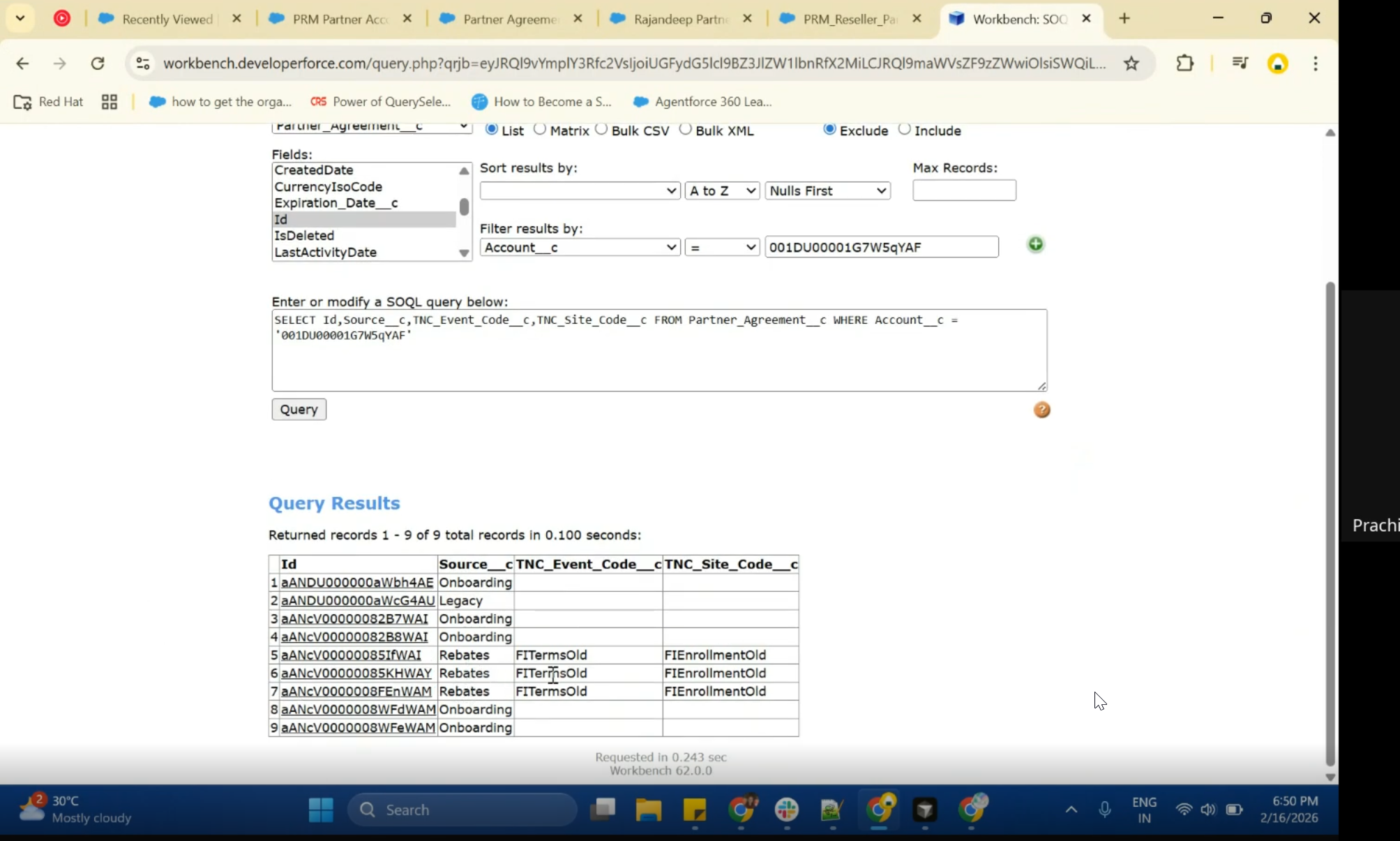The width and height of the screenshot is (1400, 841).
Task: Select Bulk CSV radio option
Action: 601,129
